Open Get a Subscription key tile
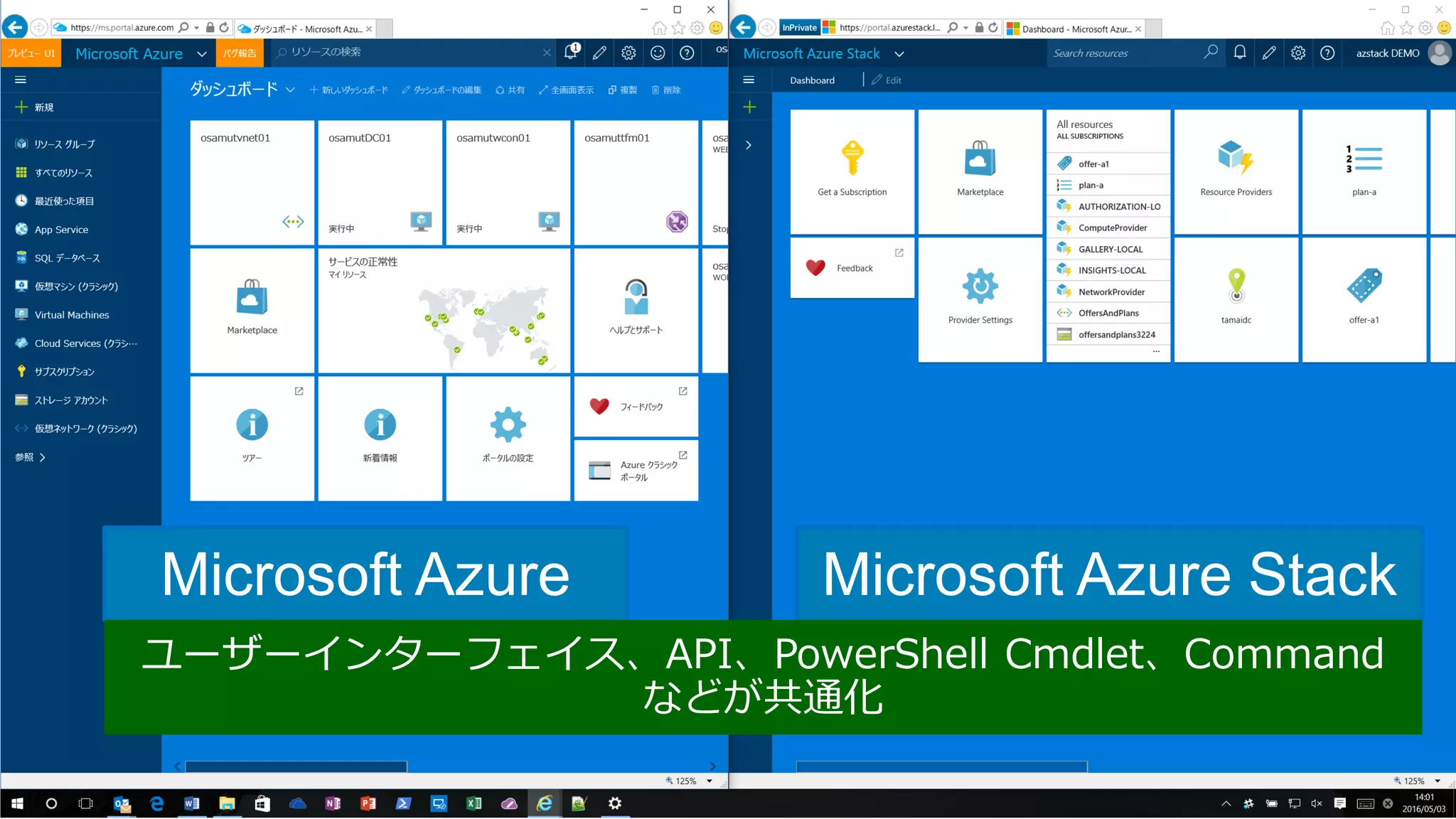This screenshot has height=819, width=1456. (x=852, y=171)
